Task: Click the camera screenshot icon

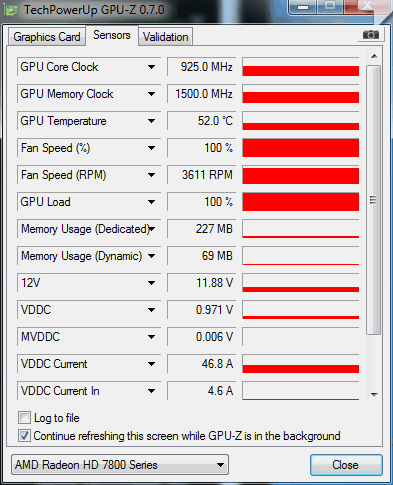Action: pos(371,35)
